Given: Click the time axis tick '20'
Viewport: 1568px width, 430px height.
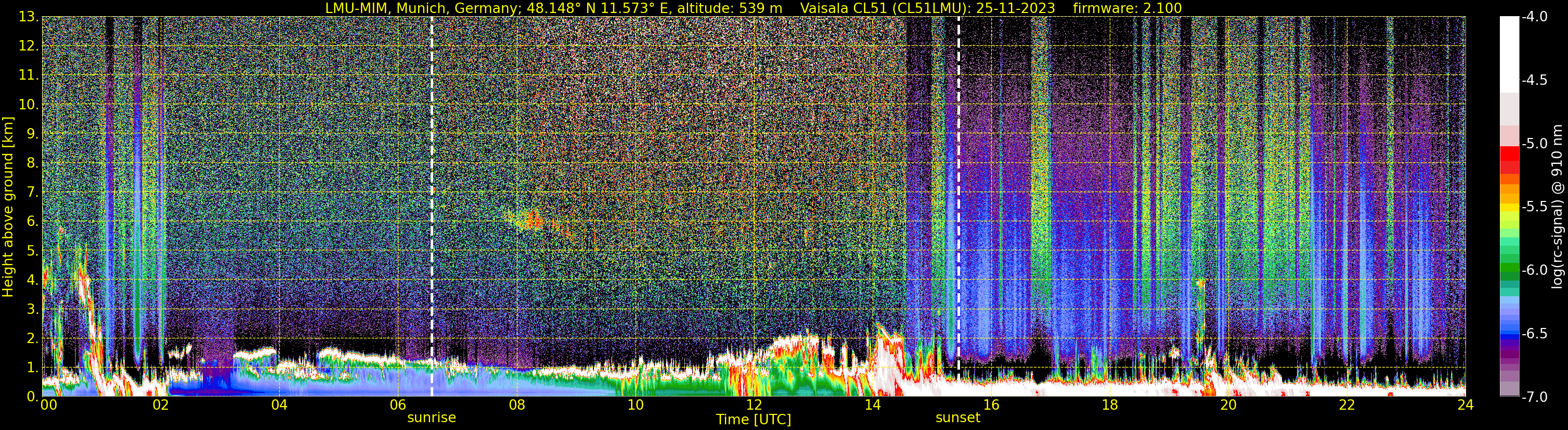Looking at the screenshot, I should [1228, 405].
